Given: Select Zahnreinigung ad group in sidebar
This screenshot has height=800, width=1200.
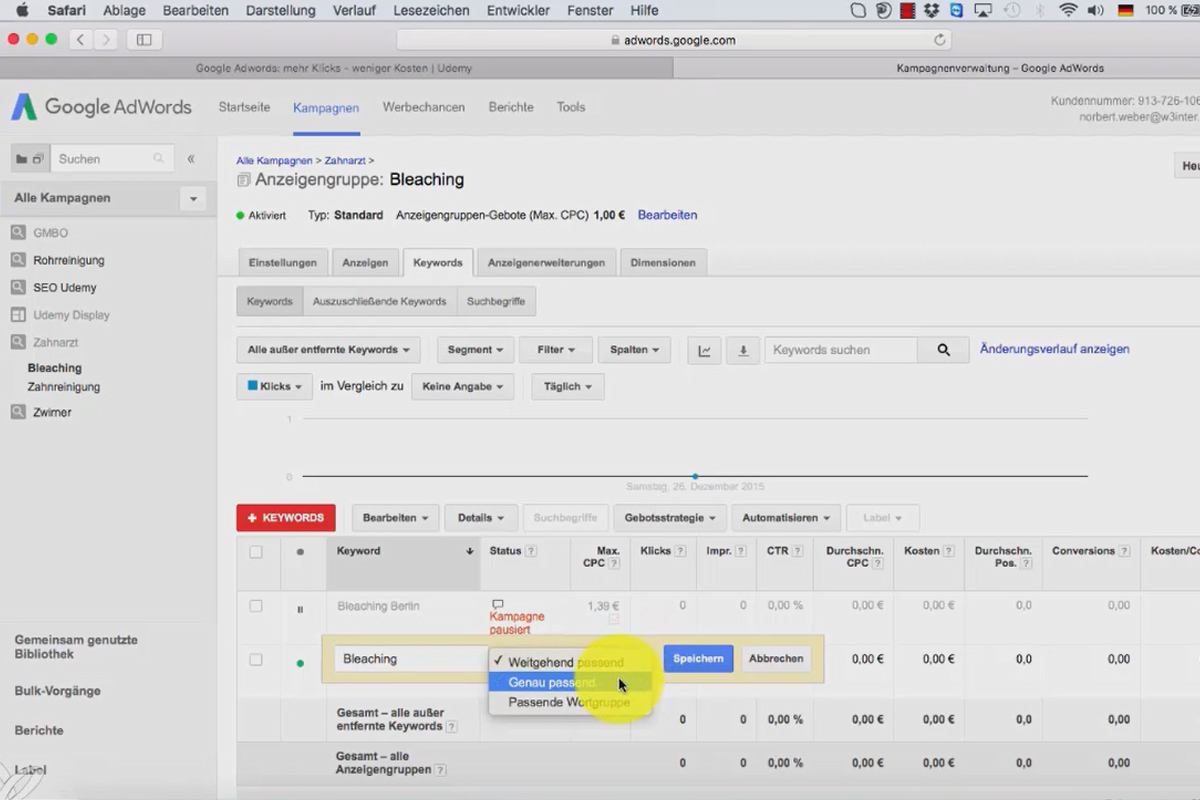Looking at the screenshot, I should click(x=64, y=387).
